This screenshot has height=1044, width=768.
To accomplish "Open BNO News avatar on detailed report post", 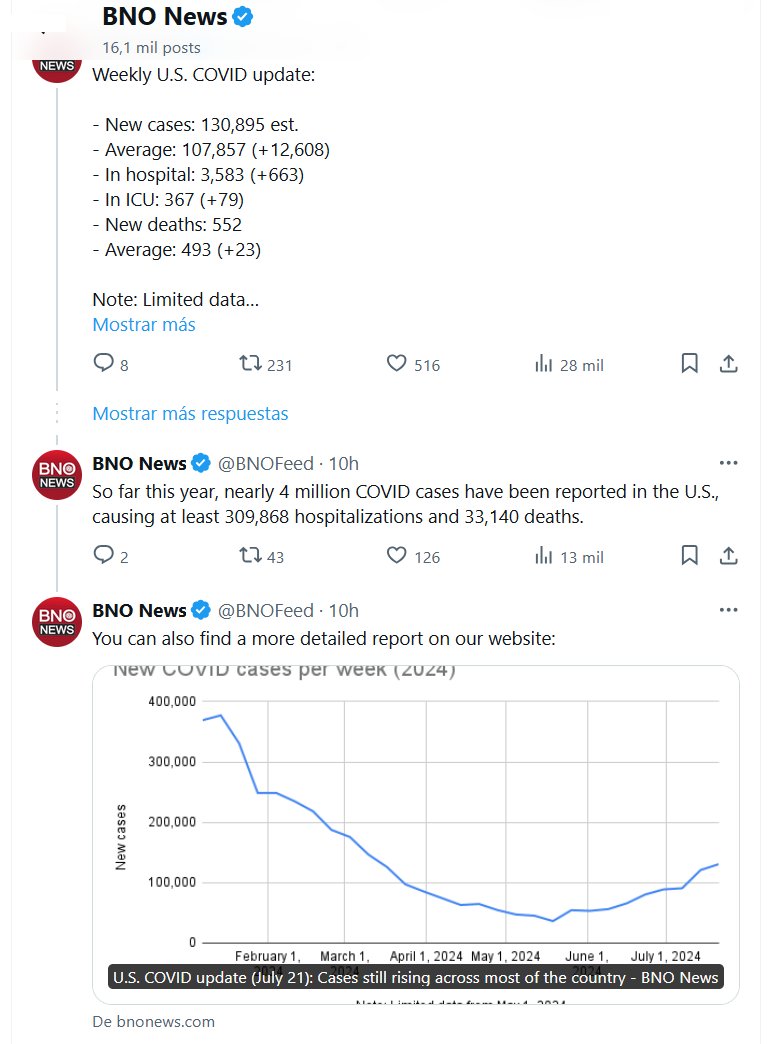I will [x=57, y=621].
